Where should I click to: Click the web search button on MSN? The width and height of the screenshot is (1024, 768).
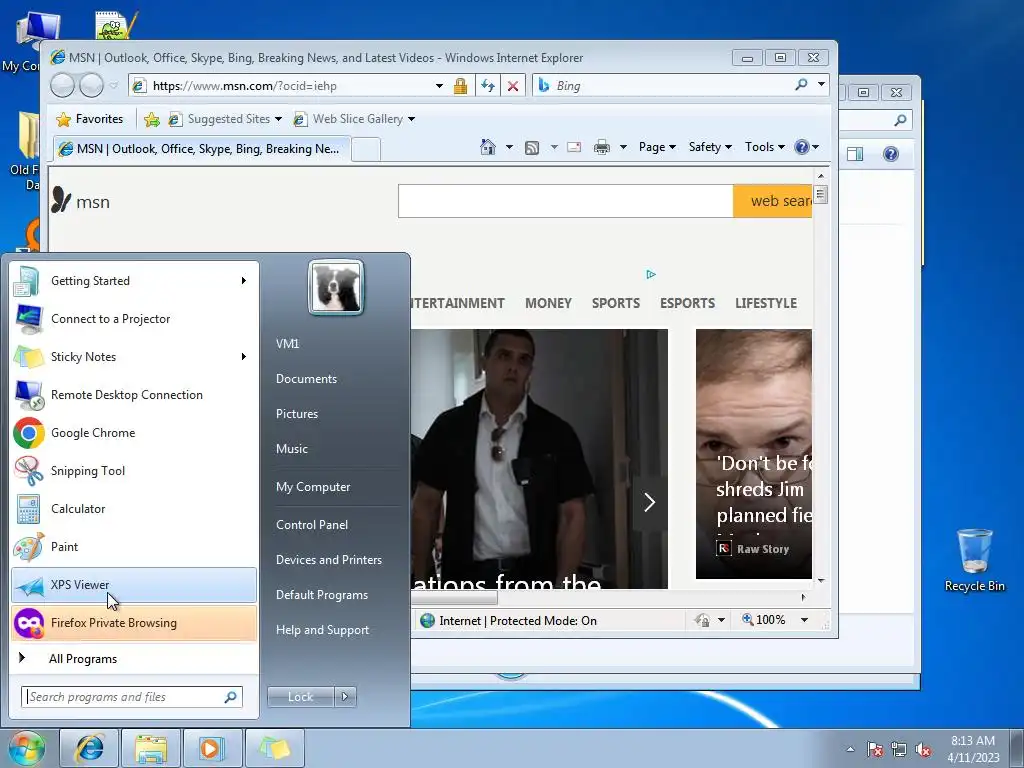773,200
